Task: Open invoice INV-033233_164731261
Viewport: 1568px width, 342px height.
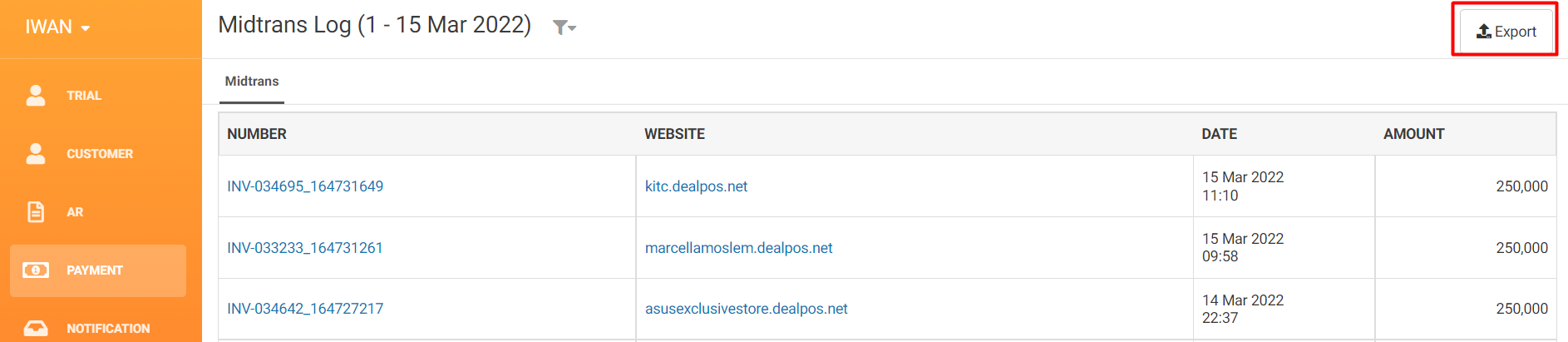Action: (x=305, y=248)
